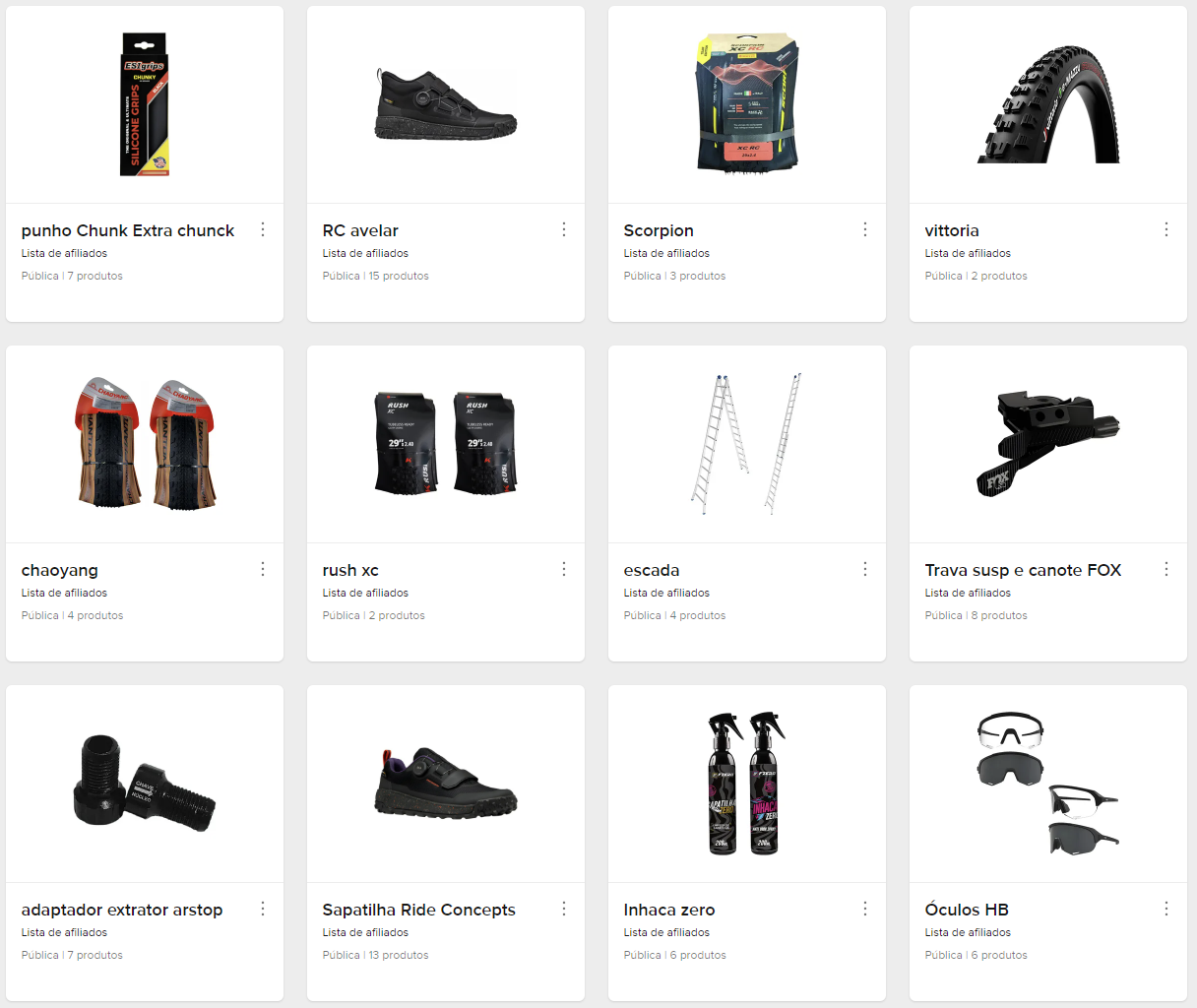
Task: Open more options for Inhaca zero
Action: pyautogui.click(x=865, y=909)
